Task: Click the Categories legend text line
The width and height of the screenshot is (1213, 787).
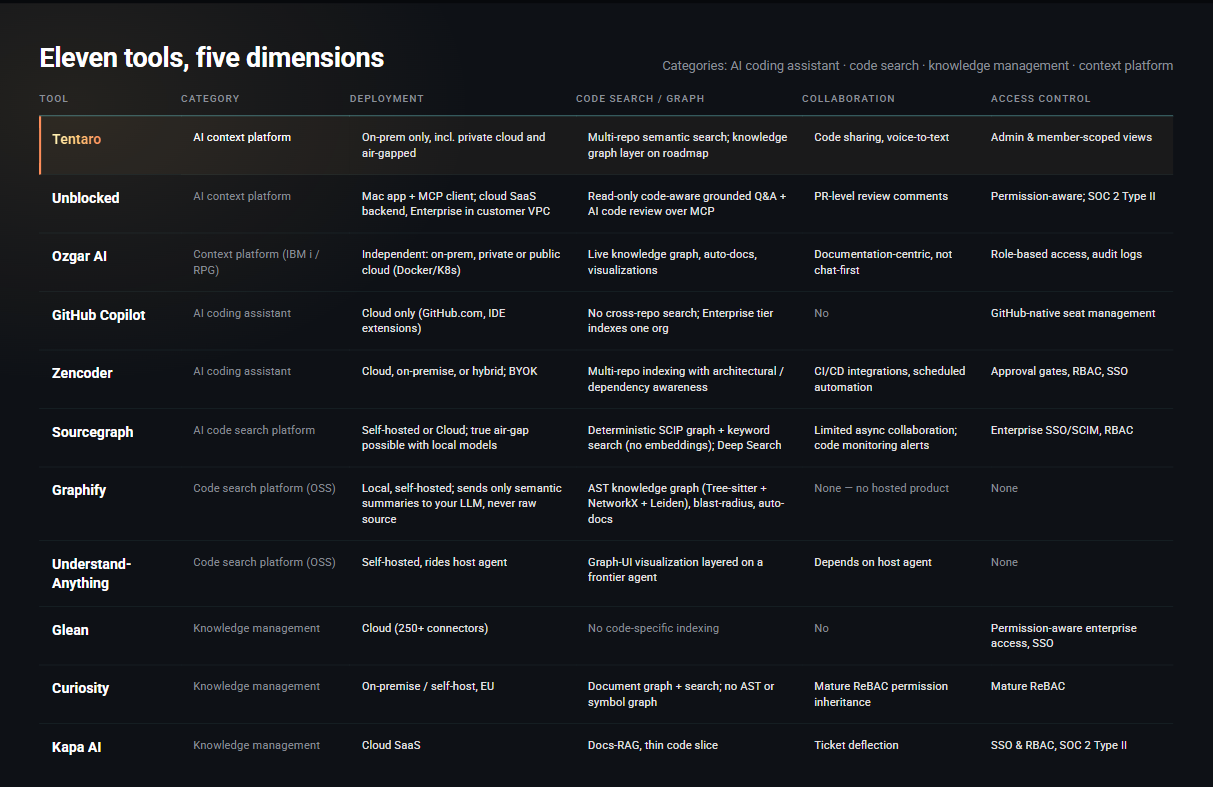Action: [917, 66]
